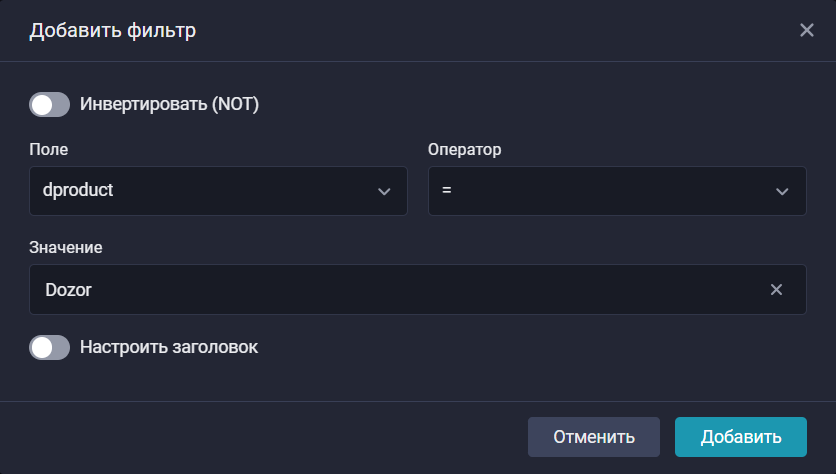Click the Инвертировать (NOT) label text
The height and width of the screenshot is (474, 836).
pos(169,104)
